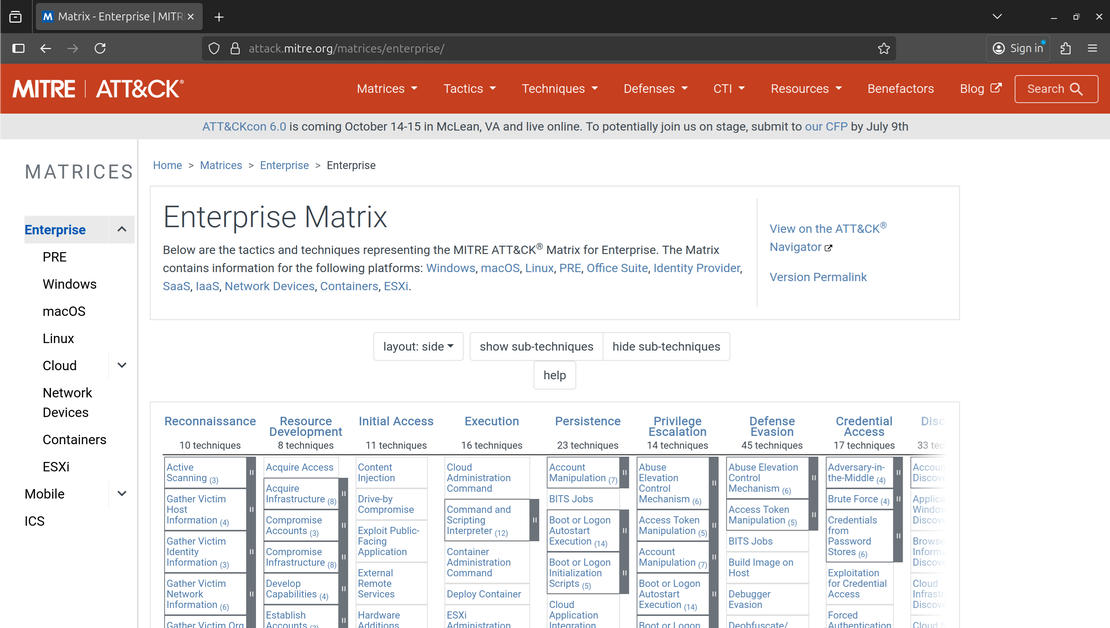Expand the Cloud section in the sidebar
The image size is (1110, 628).
click(x=121, y=365)
